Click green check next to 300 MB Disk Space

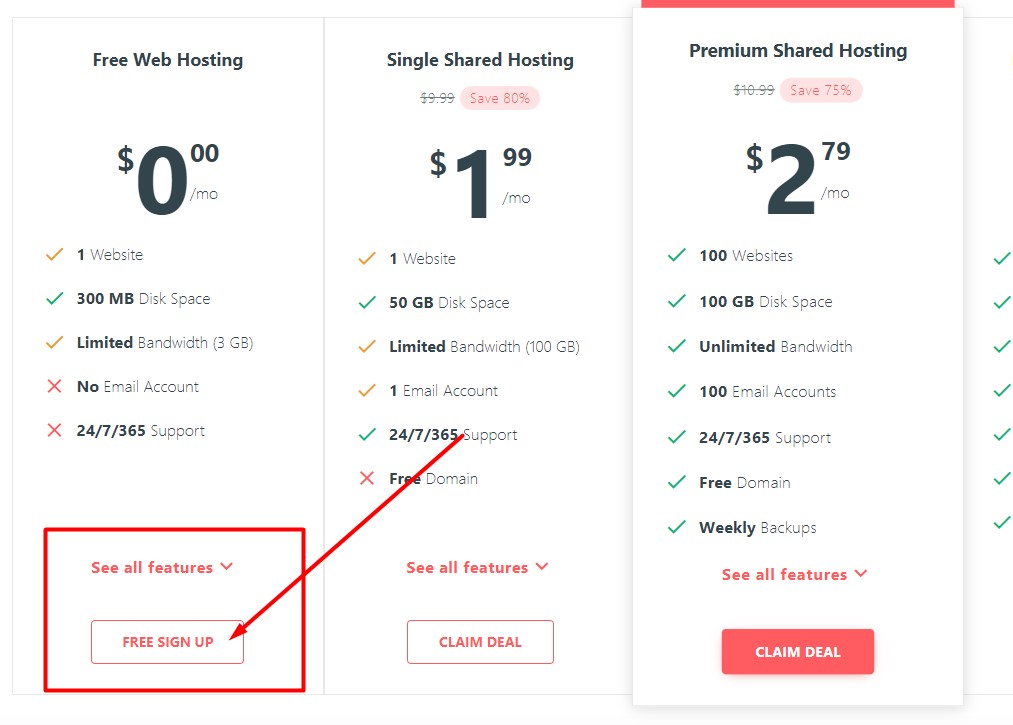[x=55, y=298]
